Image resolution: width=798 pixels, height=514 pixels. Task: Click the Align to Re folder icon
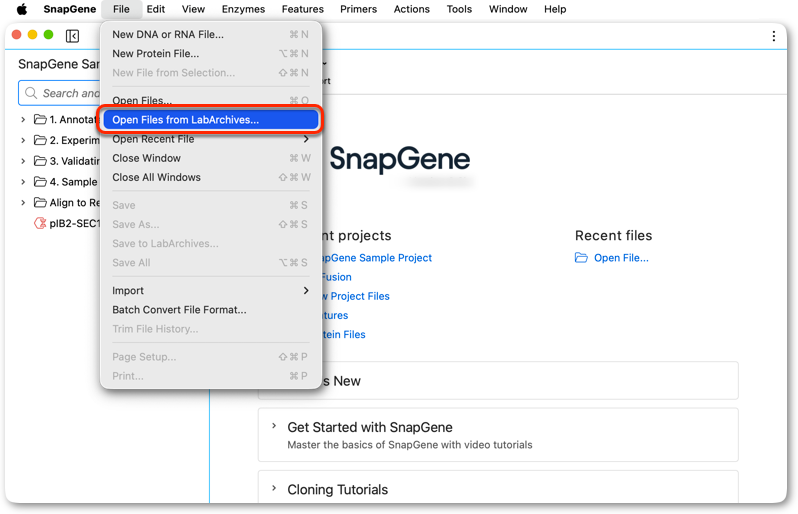40,203
